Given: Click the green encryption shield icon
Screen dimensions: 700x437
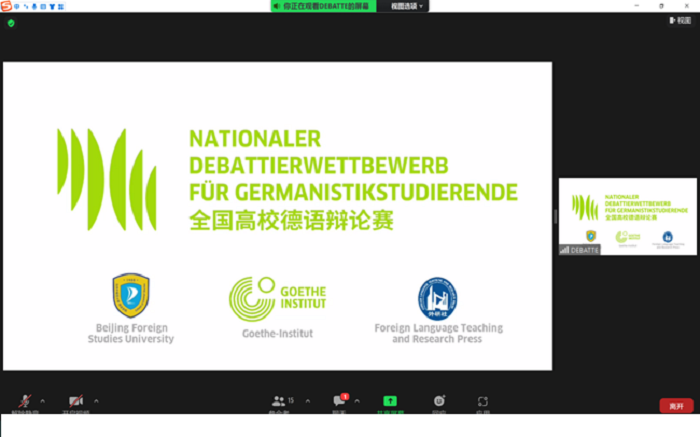Looking at the screenshot, I should pyautogui.click(x=11, y=22).
